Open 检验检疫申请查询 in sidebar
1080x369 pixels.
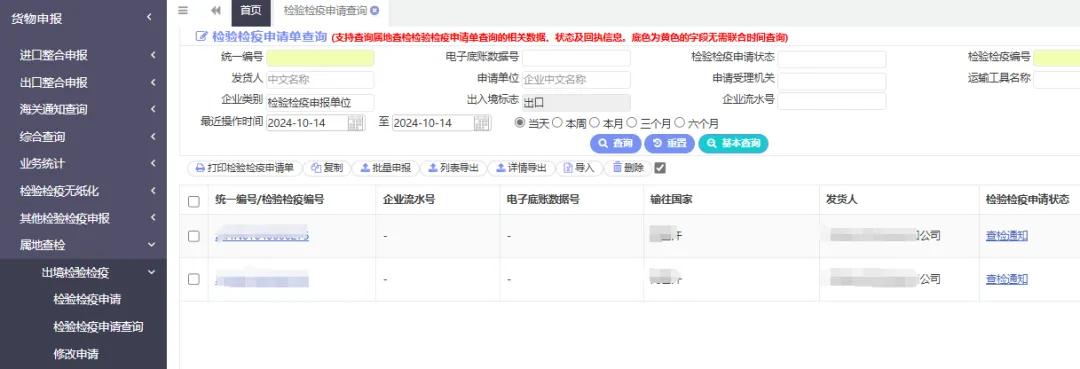click(x=98, y=326)
